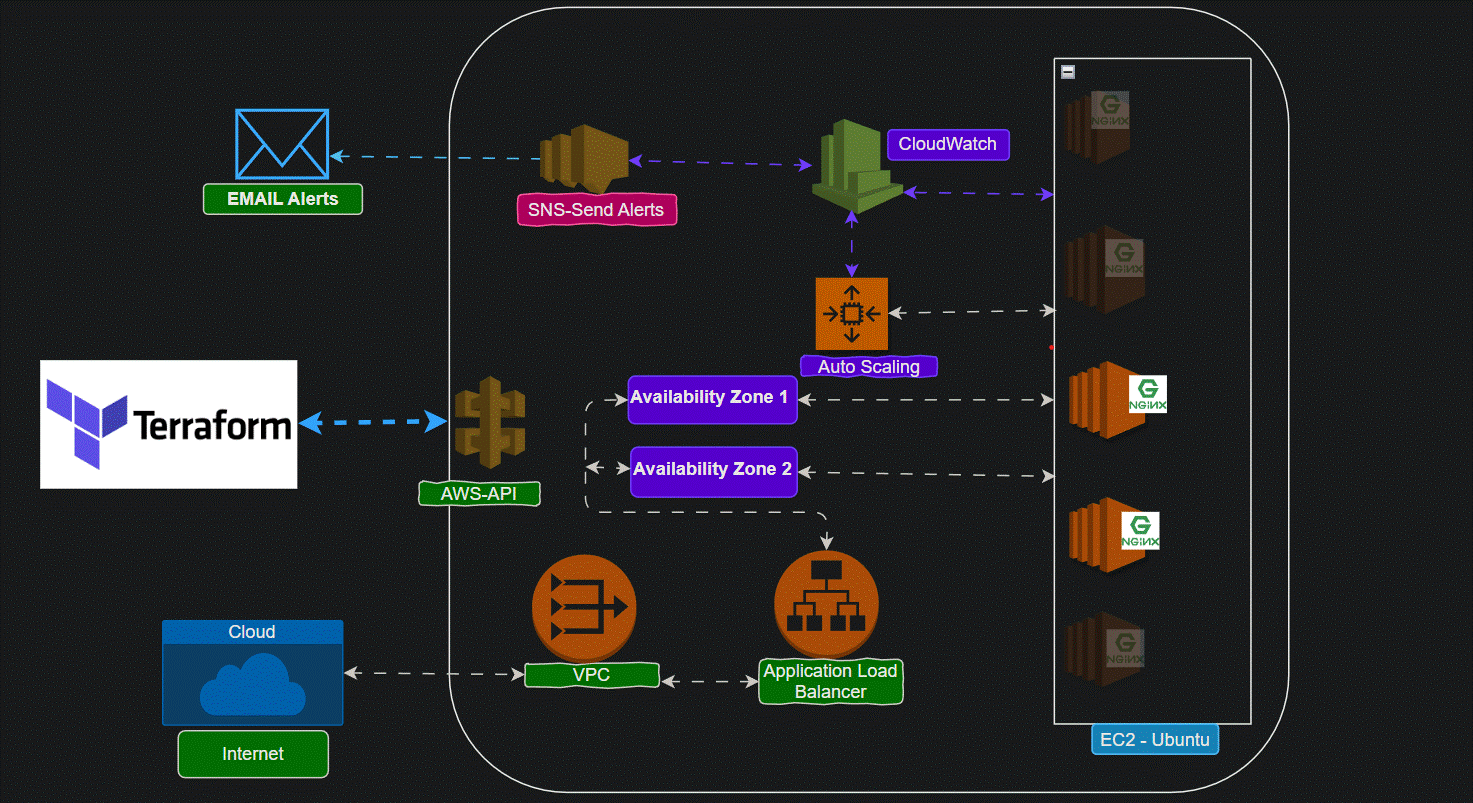This screenshot has height=803, width=1473.
Task: Click the green Internet label
Action: click(x=253, y=754)
